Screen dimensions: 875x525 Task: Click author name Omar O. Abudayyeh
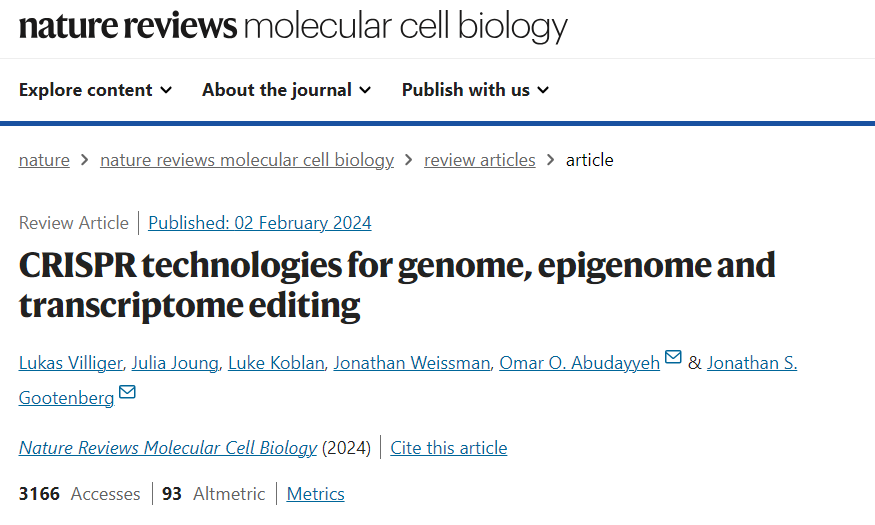(x=580, y=363)
